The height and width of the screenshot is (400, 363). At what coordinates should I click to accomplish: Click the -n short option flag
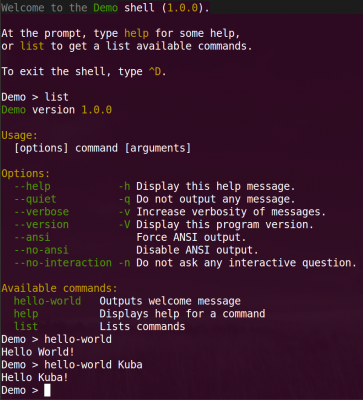click(124, 263)
